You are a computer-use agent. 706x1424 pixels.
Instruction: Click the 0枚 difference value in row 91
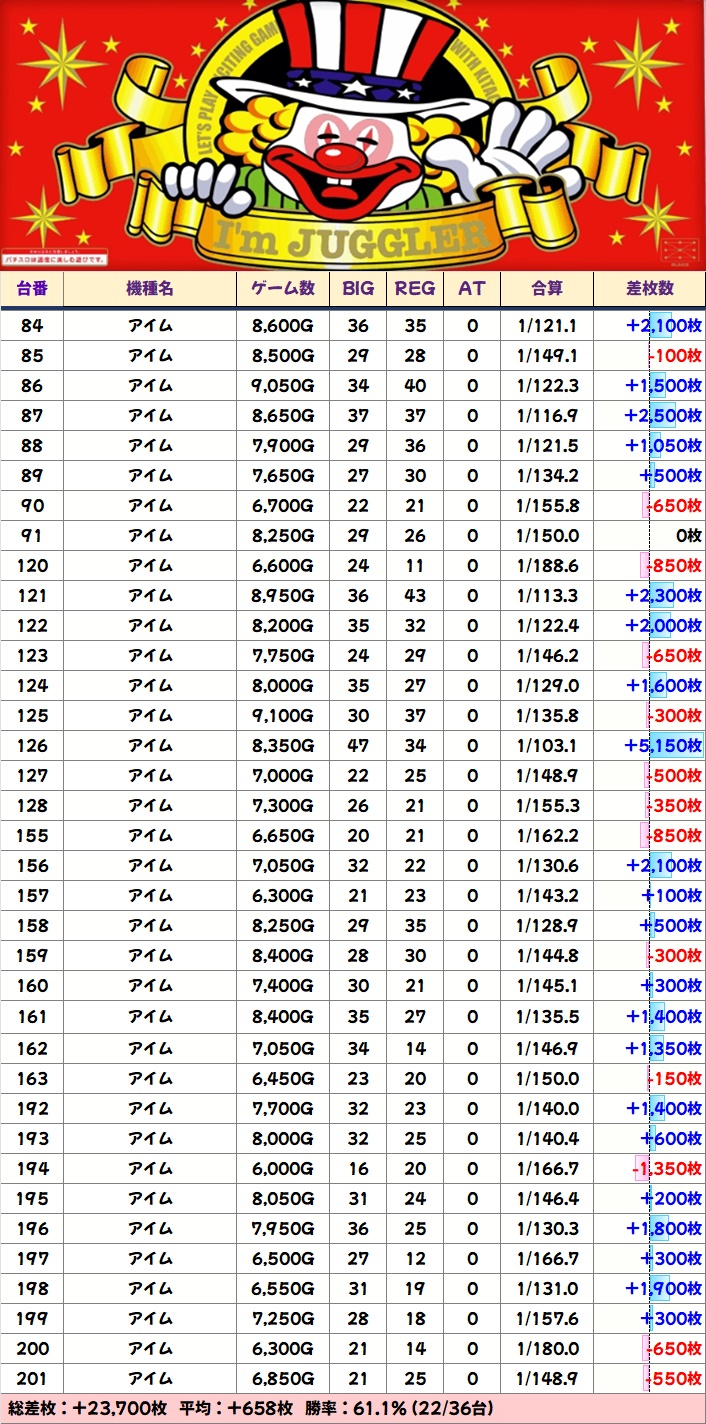click(x=689, y=536)
